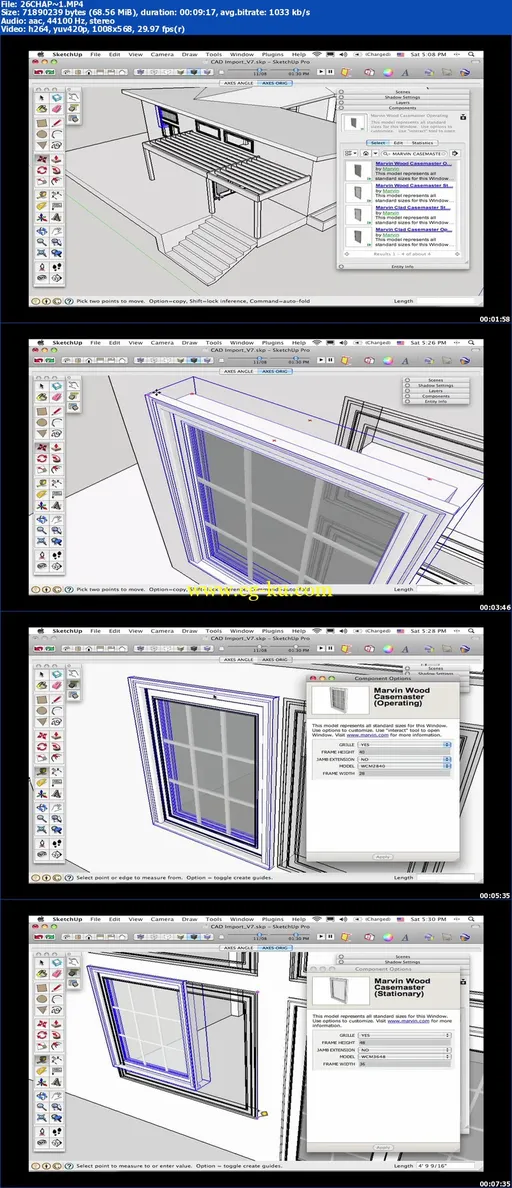Activate the Orbit tool in the 00:05:35 frame

point(42,807)
